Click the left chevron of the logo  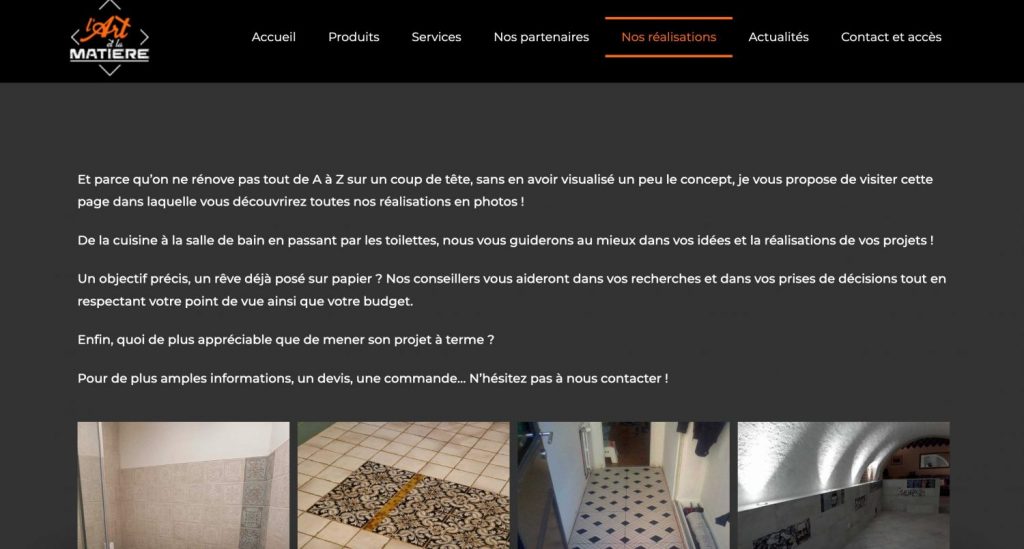click(74, 37)
